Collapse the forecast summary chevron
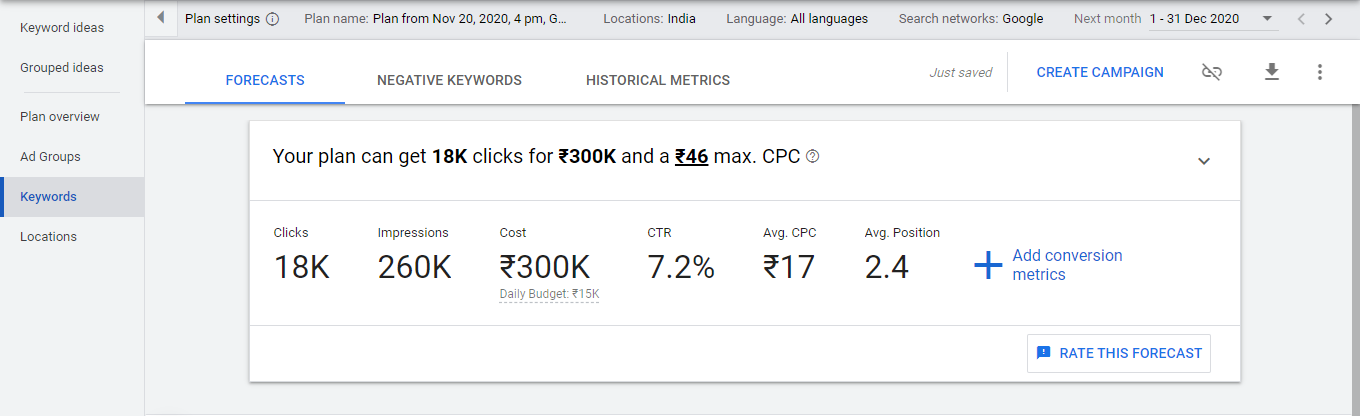 (x=1204, y=161)
